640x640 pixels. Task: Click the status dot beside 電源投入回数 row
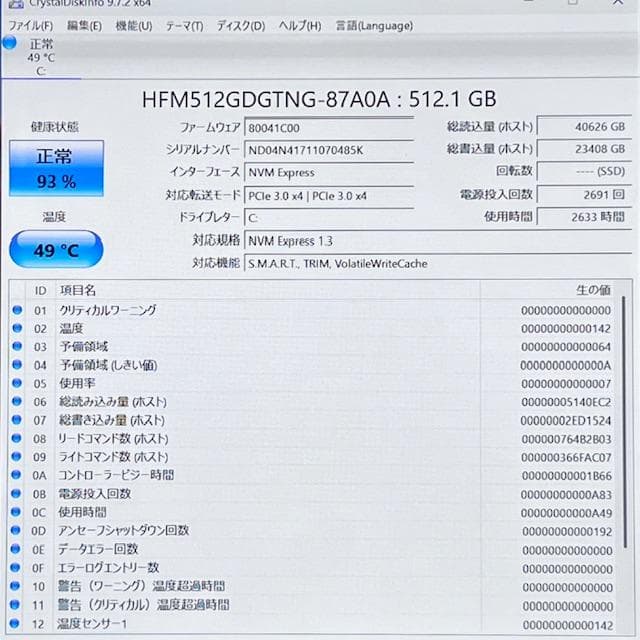click(x=16, y=493)
